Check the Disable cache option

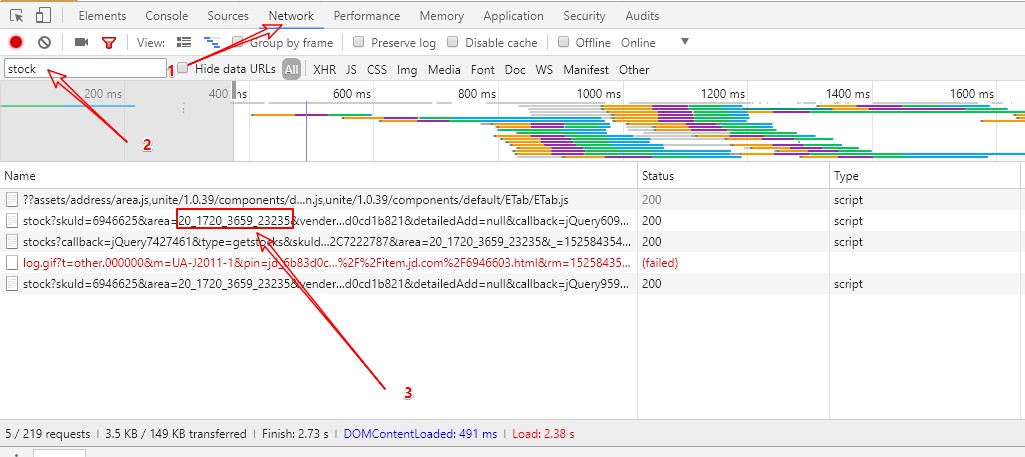[453, 43]
